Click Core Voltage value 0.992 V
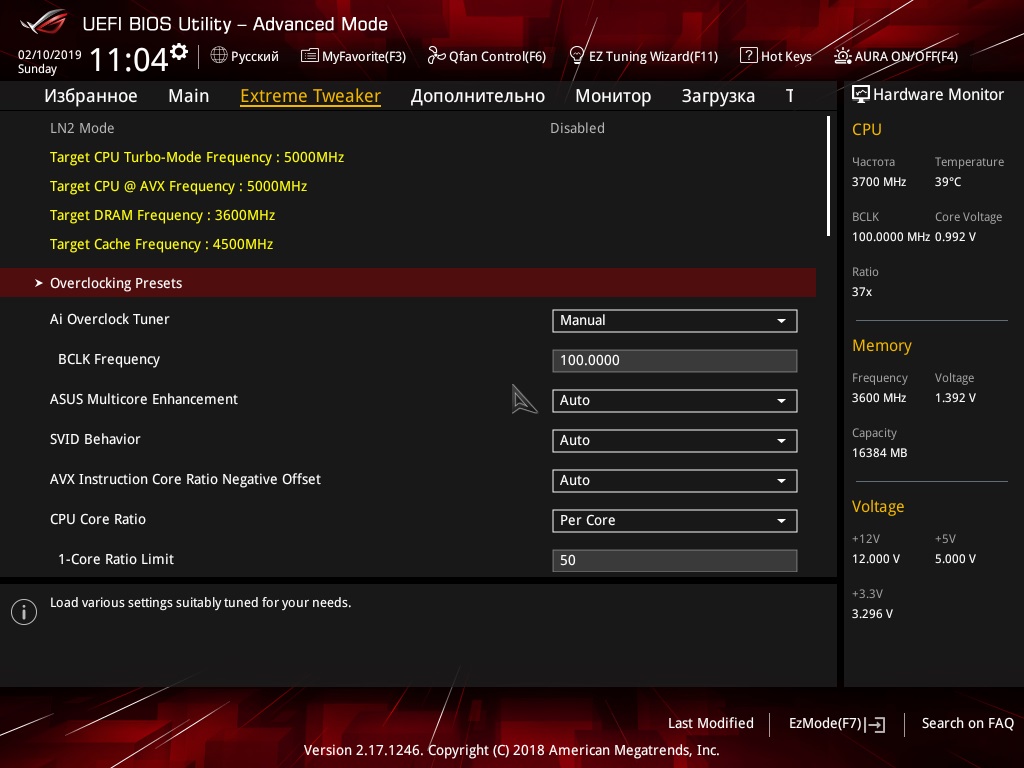This screenshot has height=768, width=1024. click(955, 236)
